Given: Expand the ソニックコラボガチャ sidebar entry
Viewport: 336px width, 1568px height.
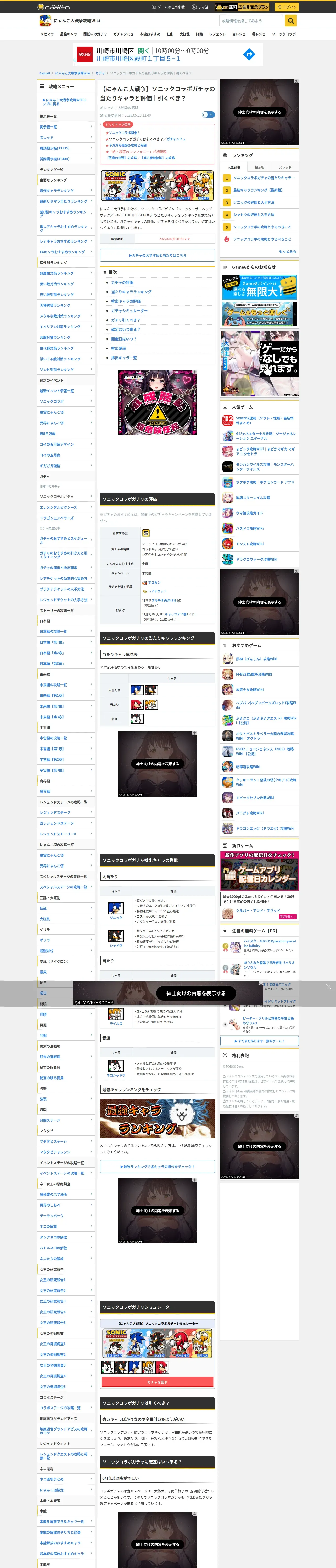Looking at the screenshot, I should tap(66, 497).
